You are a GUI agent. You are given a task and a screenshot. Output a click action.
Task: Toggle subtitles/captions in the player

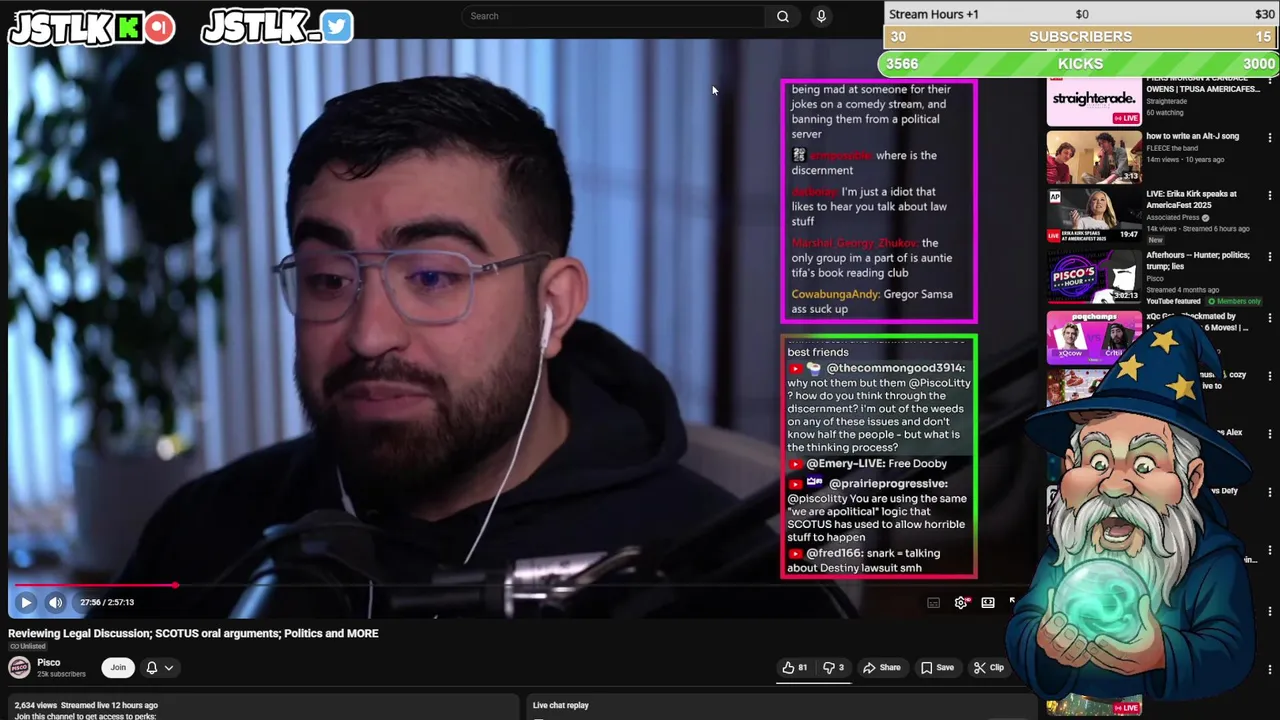[x=933, y=603]
